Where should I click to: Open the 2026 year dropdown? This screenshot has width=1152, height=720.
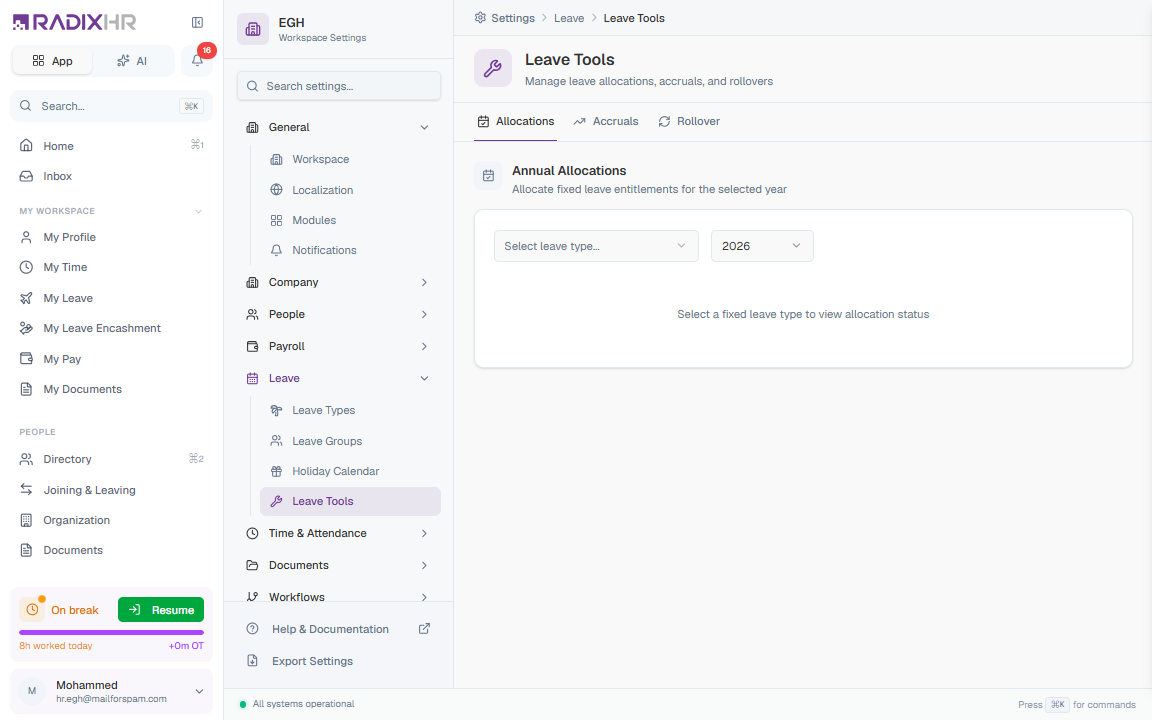coord(762,246)
